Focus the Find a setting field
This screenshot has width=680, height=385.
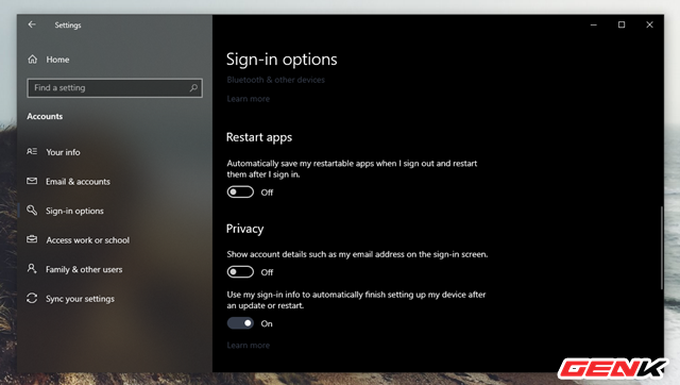(114, 88)
